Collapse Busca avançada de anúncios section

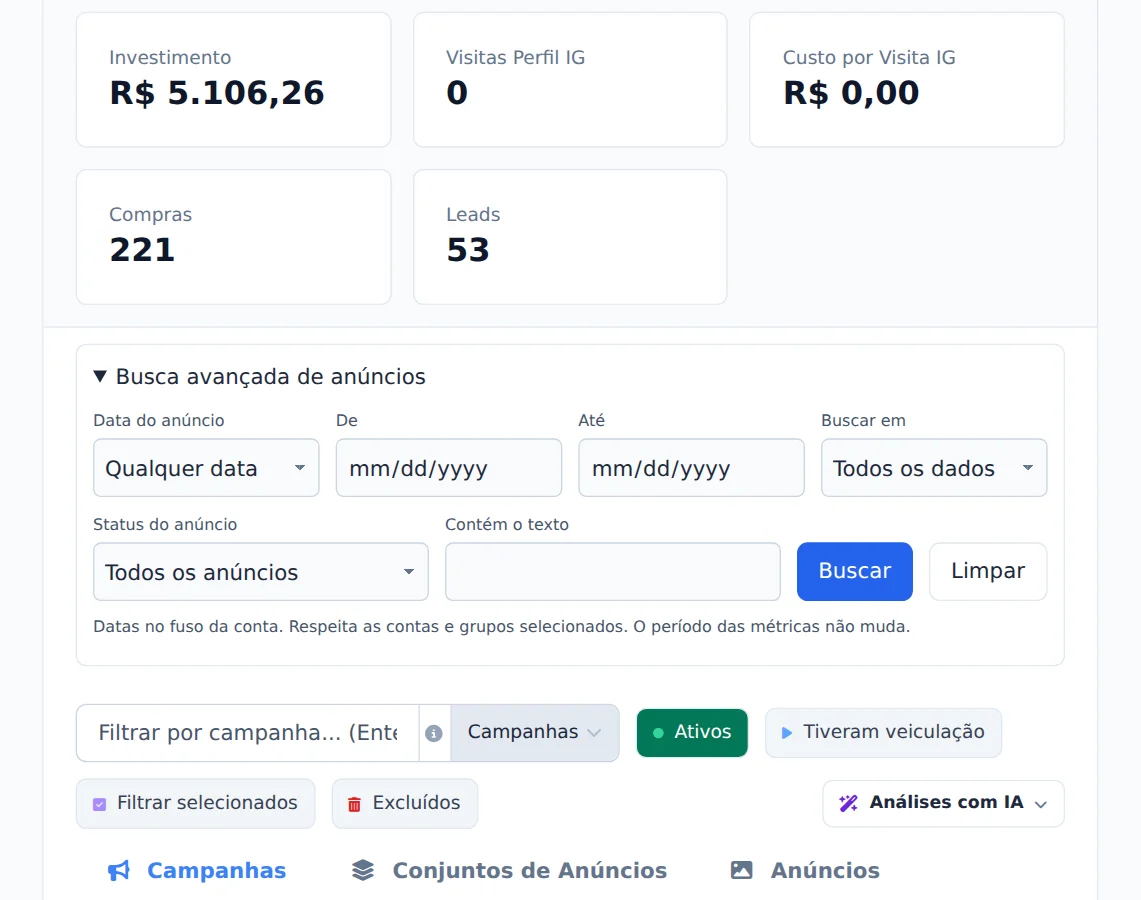(x=259, y=376)
